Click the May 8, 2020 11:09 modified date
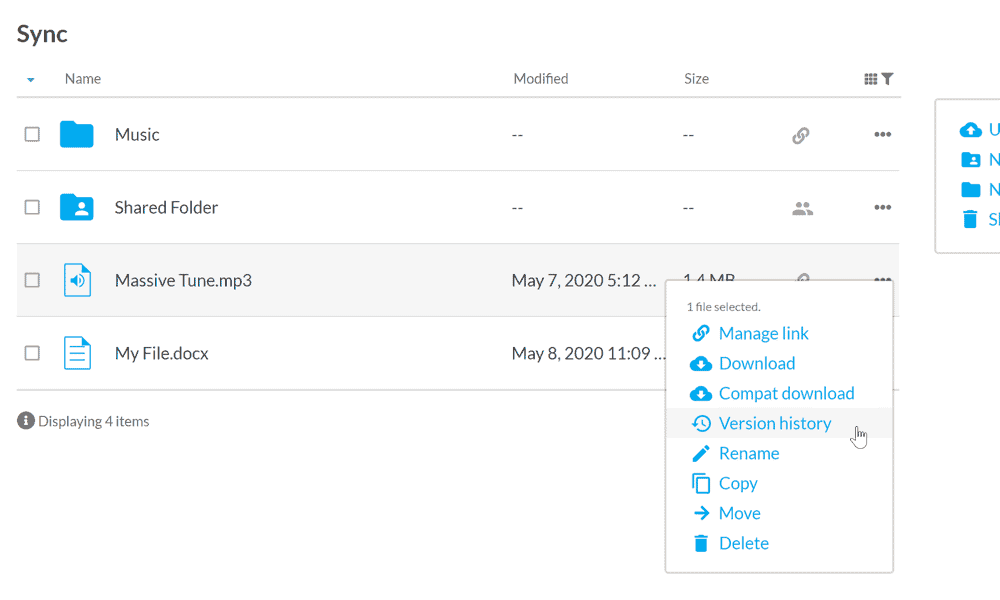1000x600 pixels. tap(588, 353)
